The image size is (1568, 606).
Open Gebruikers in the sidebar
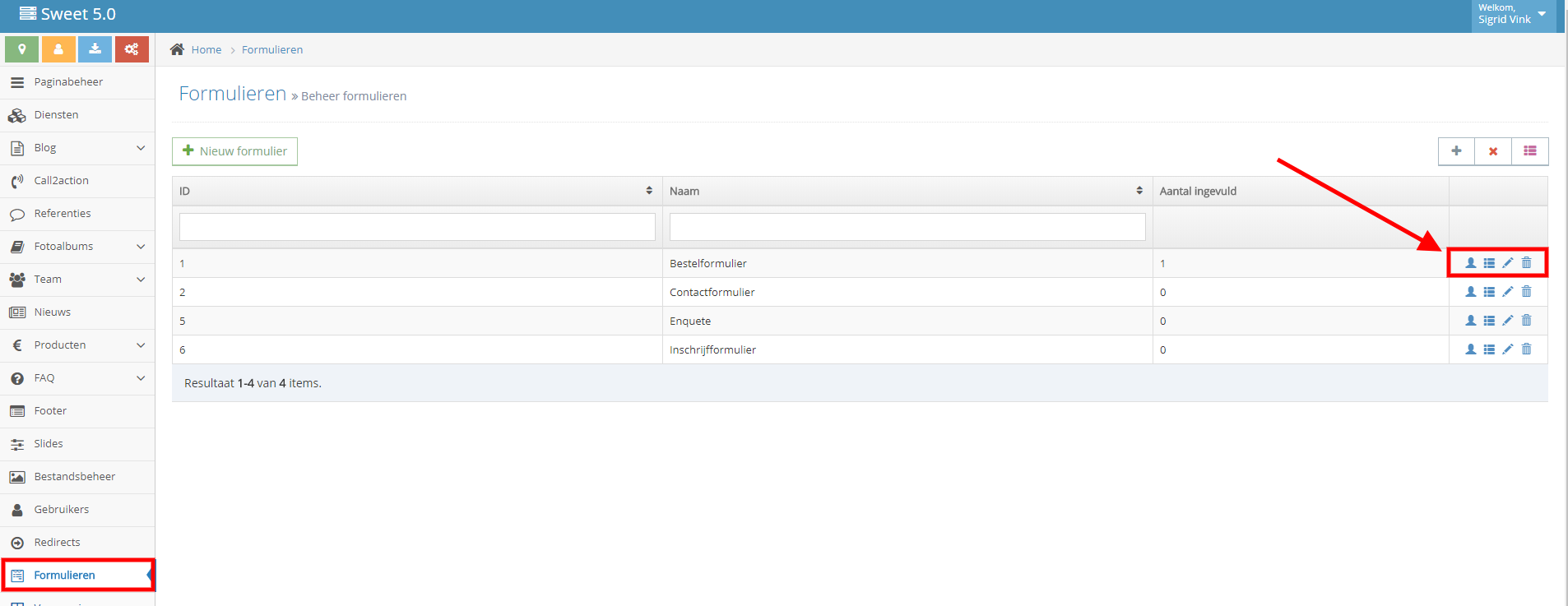coord(77,510)
